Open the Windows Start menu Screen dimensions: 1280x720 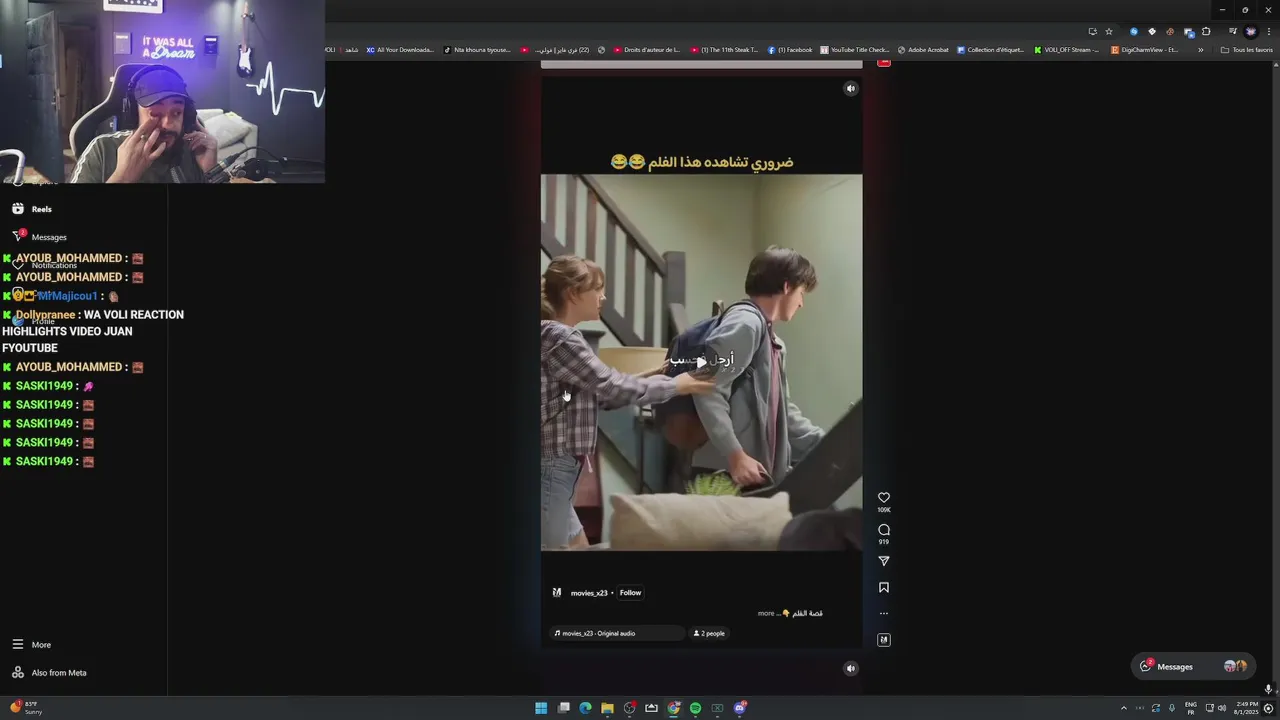pyautogui.click(x=541, y=708)
